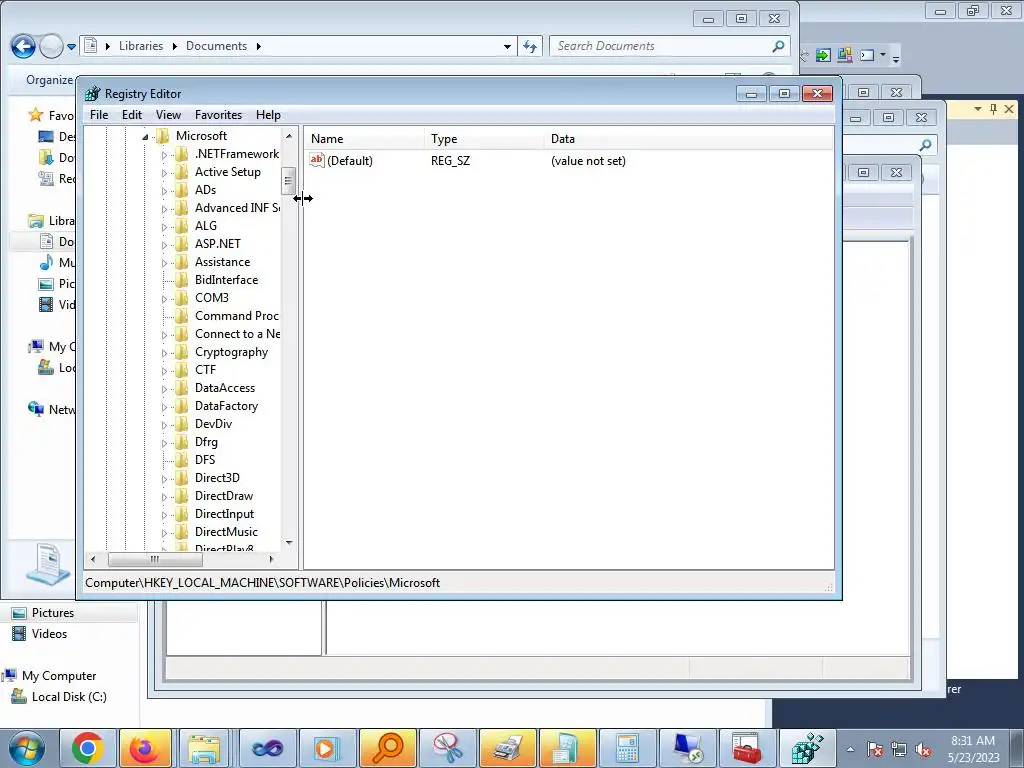This screenshot has width=1024, height=768.
Task: Click the pin icon on the yellow panel header
Action: pos(993,109)
